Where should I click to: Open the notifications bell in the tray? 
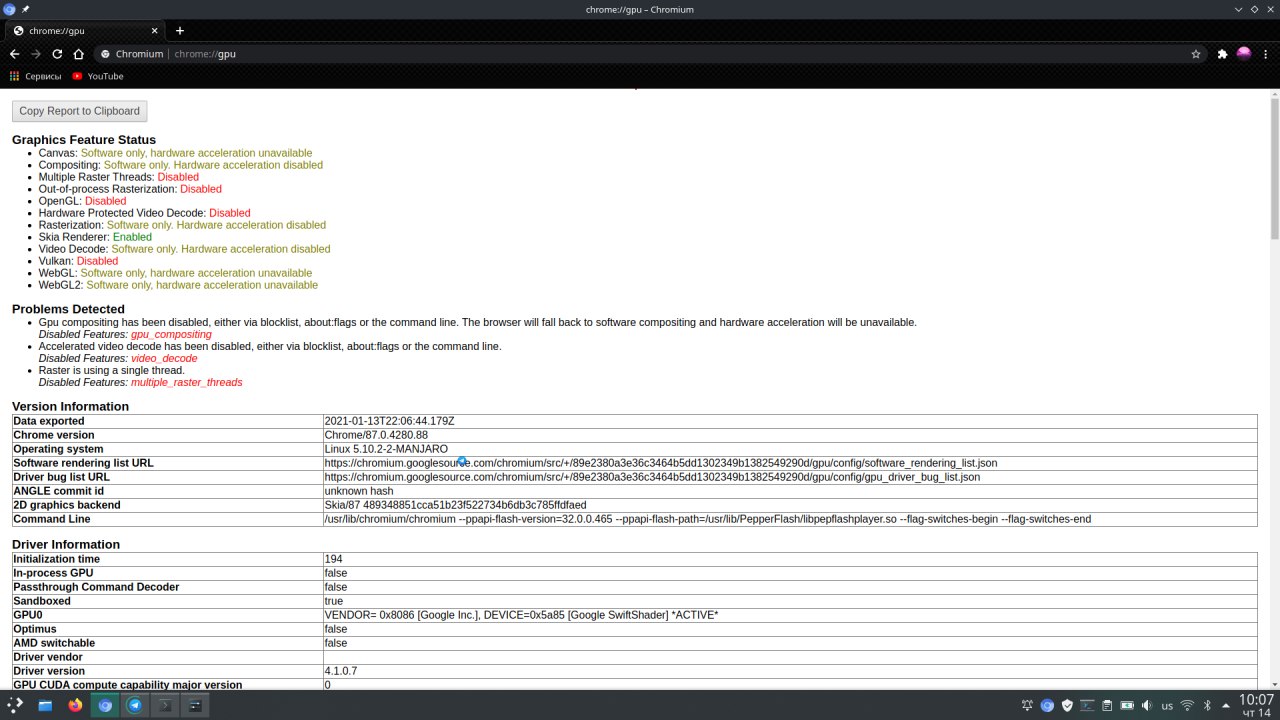point(1027,705)
